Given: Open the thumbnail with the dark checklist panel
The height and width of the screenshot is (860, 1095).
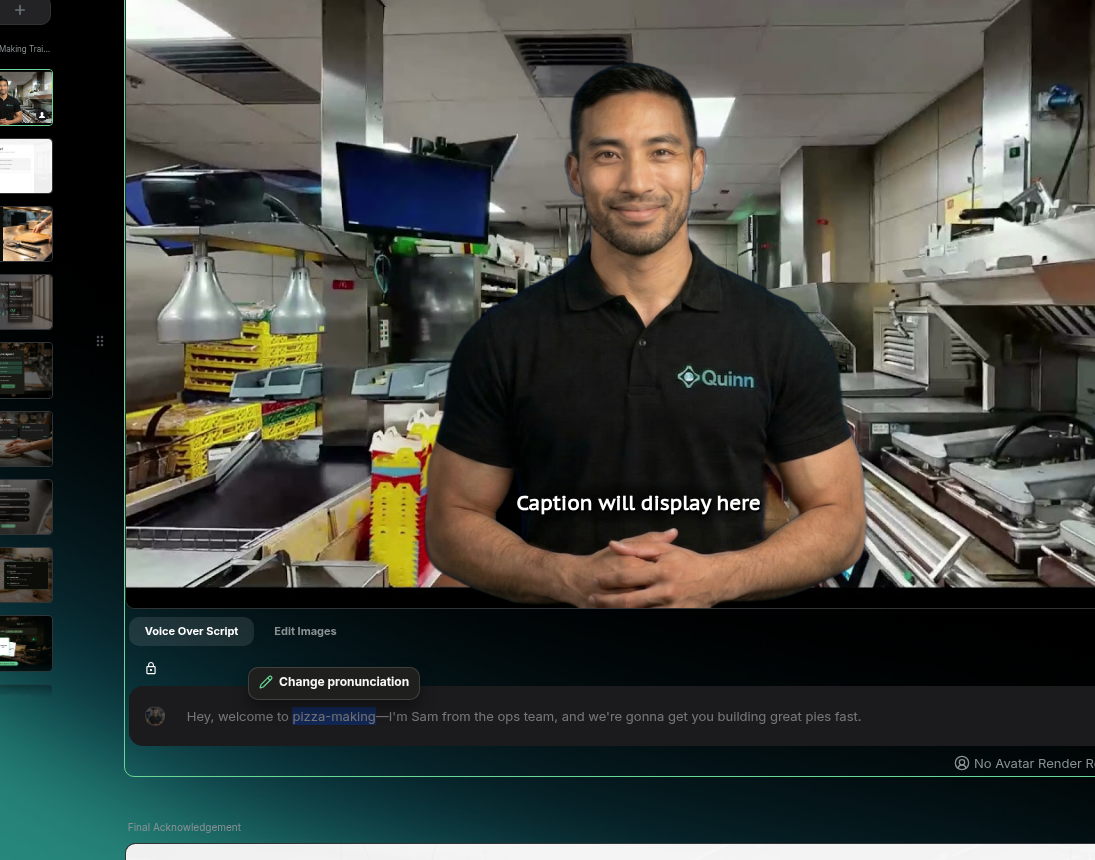Looking at the screenshot, I should (26, 575).
